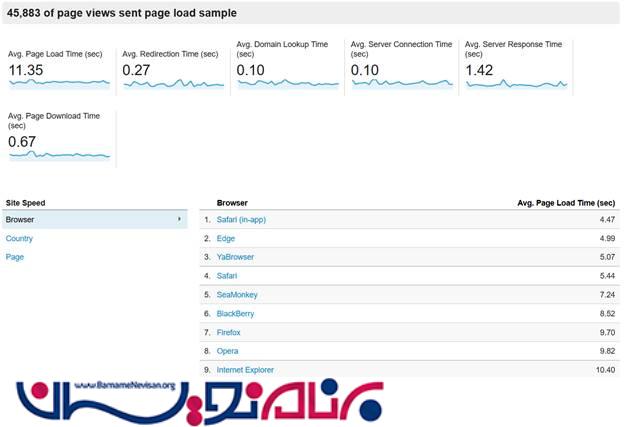Image resolution: width=625 pixels, height=427 pixels.
Task: Open the Country site speed option
Action: click(19, 238)
